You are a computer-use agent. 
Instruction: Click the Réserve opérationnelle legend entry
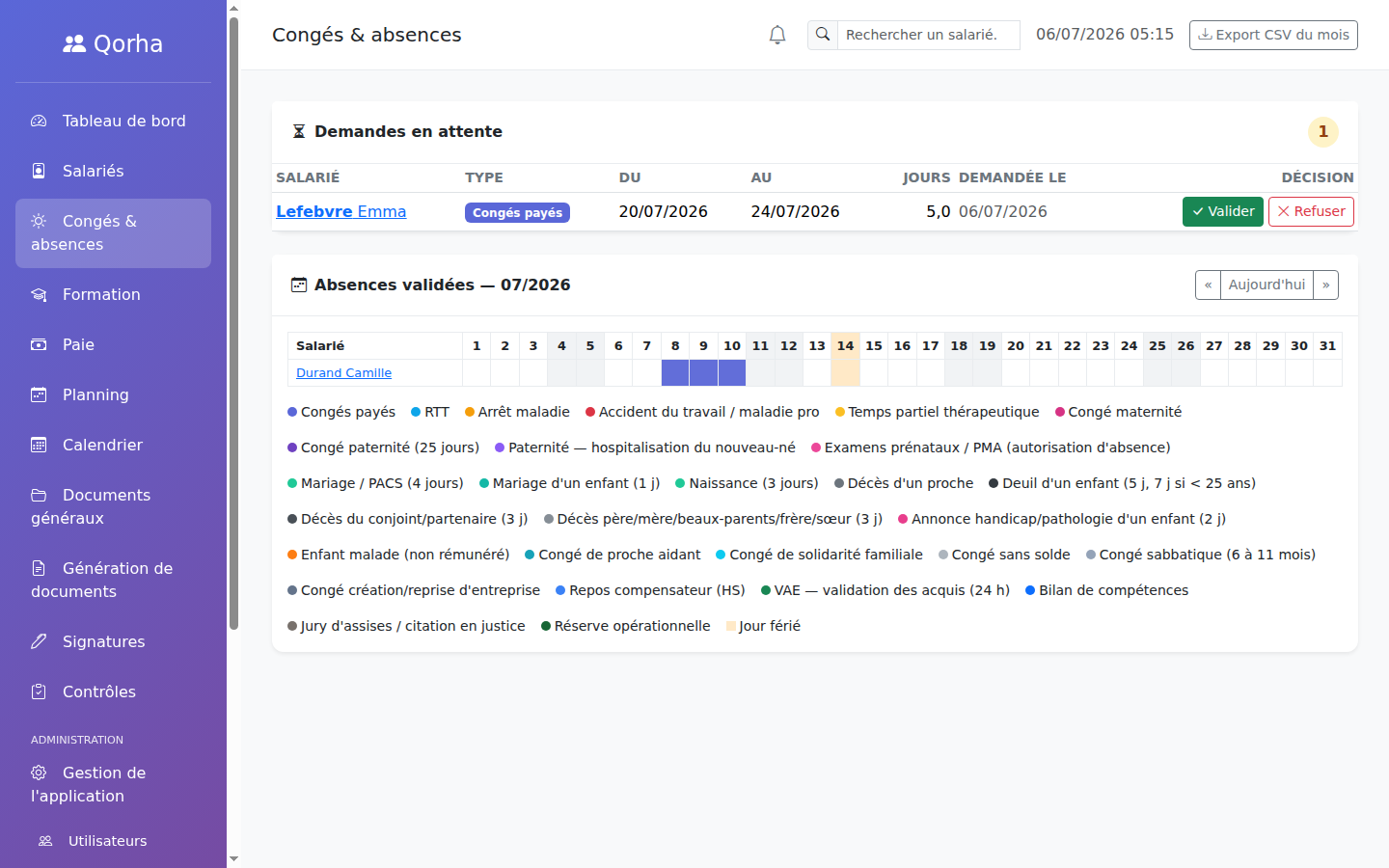(626, 626)
